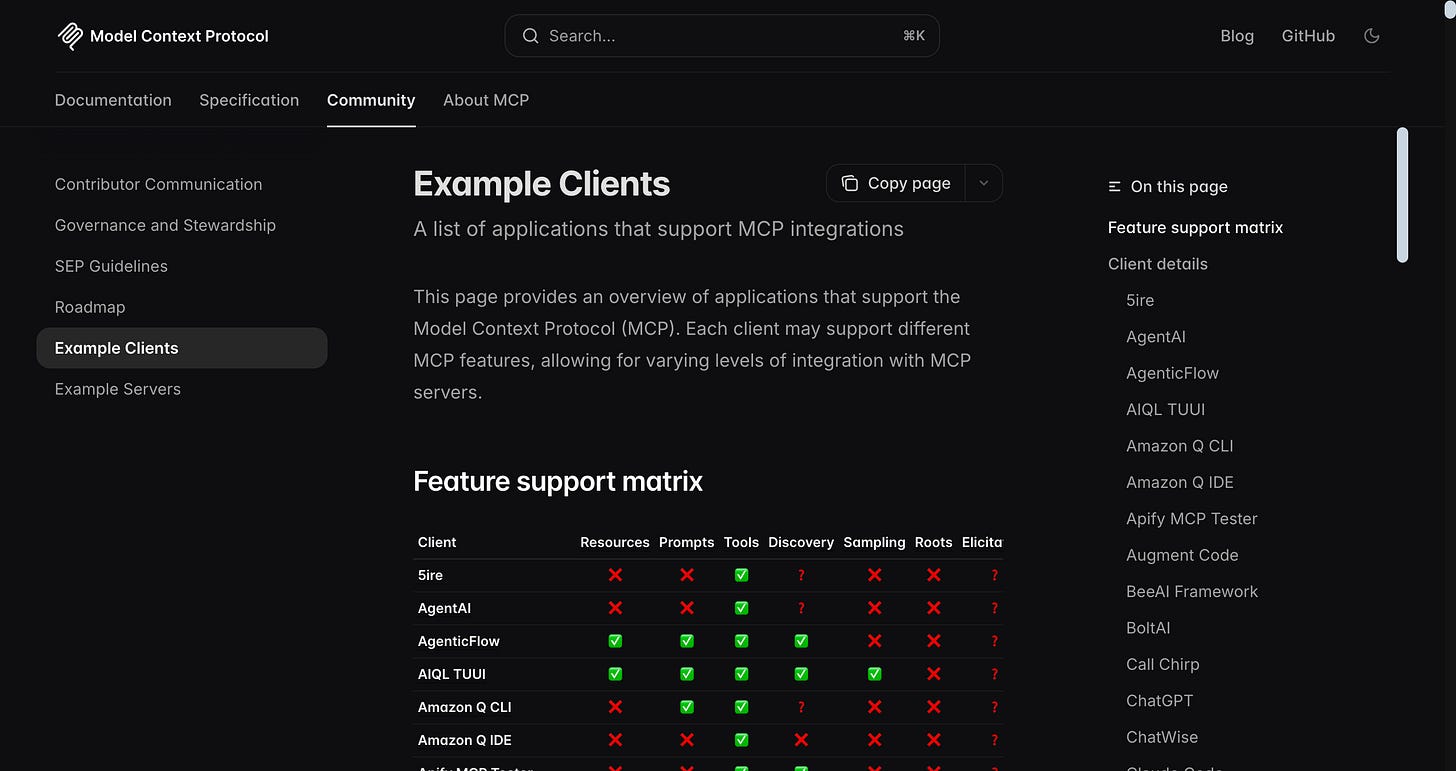This screenshot has height=771, width=1456.
Task: Jump to Client details section
Action: pos(1158,264)
